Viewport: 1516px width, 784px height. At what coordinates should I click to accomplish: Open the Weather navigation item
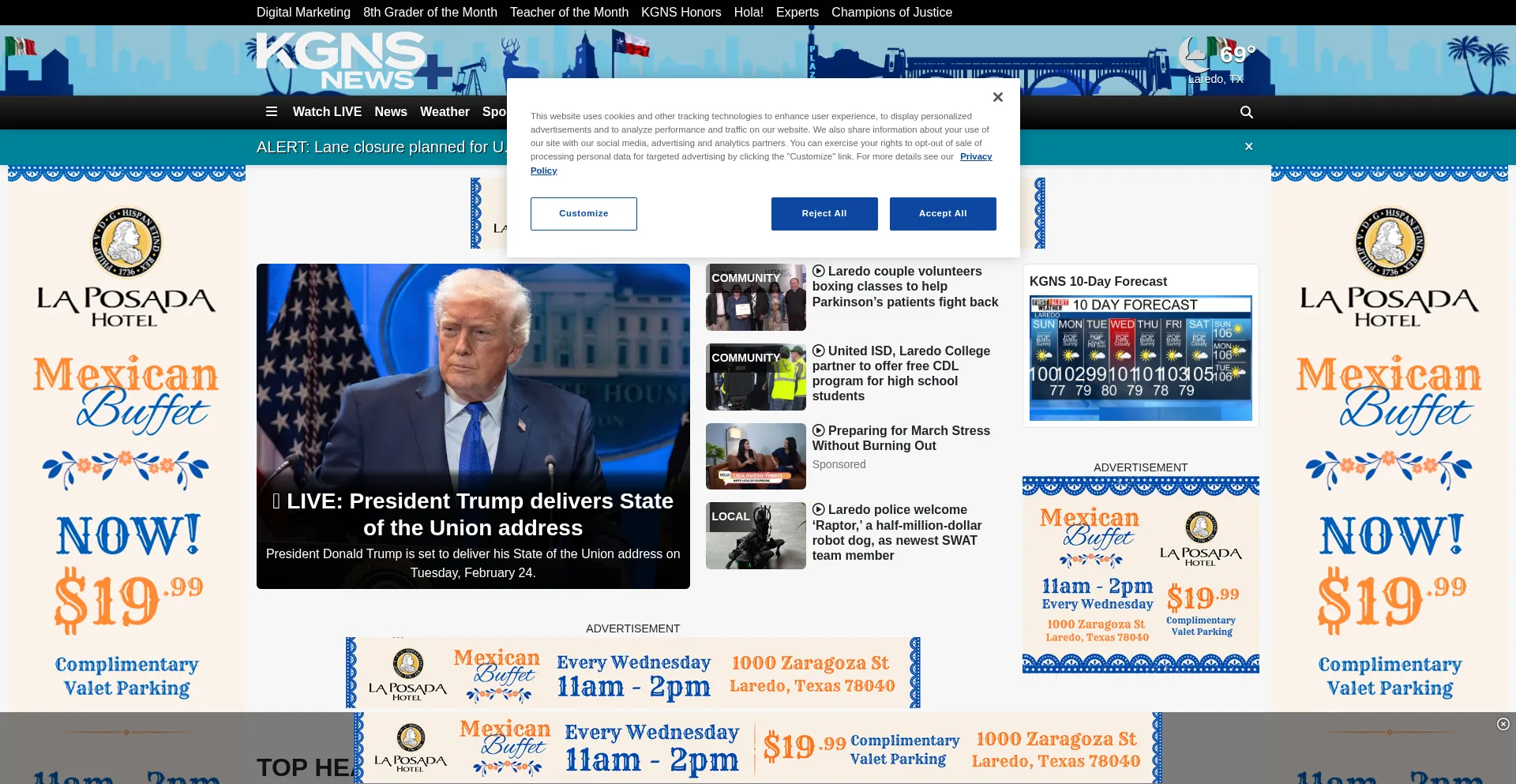[x=445, y=112]
